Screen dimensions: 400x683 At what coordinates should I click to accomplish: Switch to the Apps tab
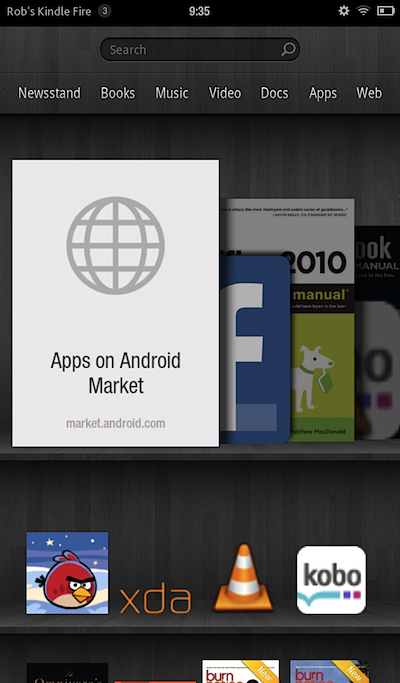click(323, 94)
